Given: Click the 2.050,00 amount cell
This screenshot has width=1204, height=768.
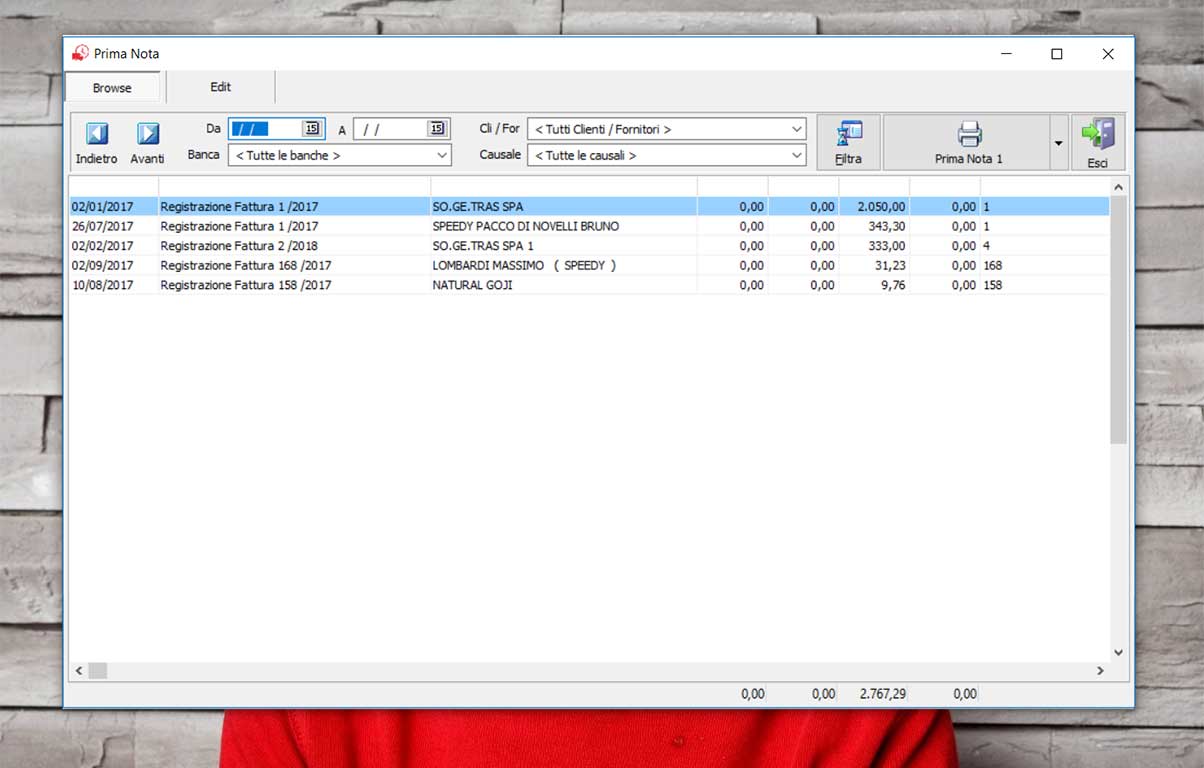Looking at the screenshot, I should click(874, 207).
